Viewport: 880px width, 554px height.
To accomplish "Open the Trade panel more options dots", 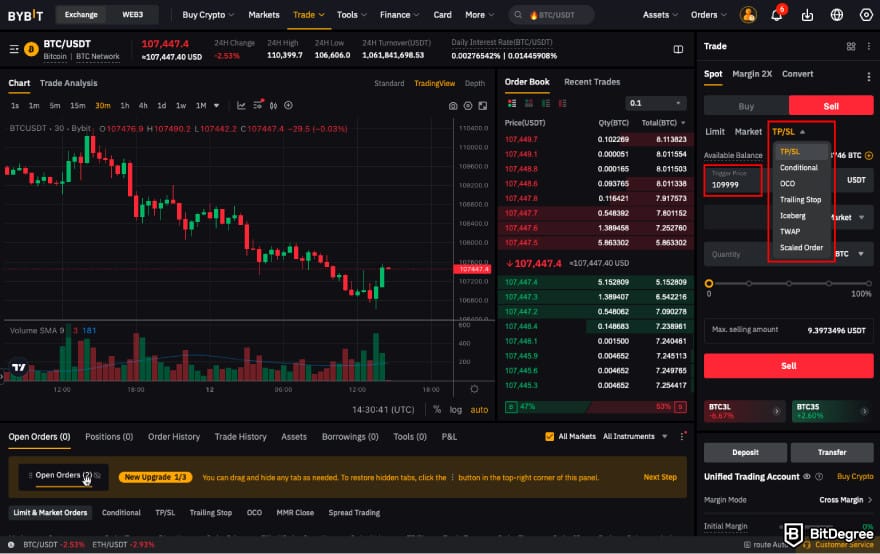I will coord(868,47).
